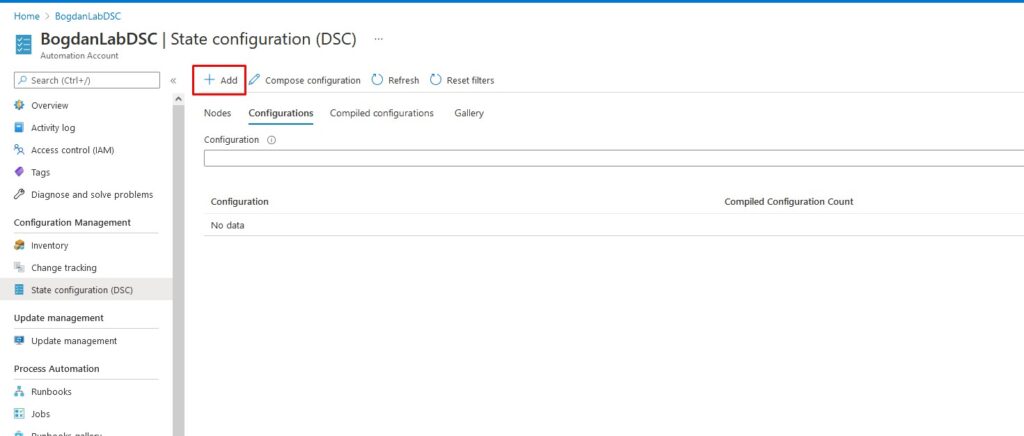Click the Update management monitor icon
The height and width of the screenshot is (436, 1024).
click(19, 341)
